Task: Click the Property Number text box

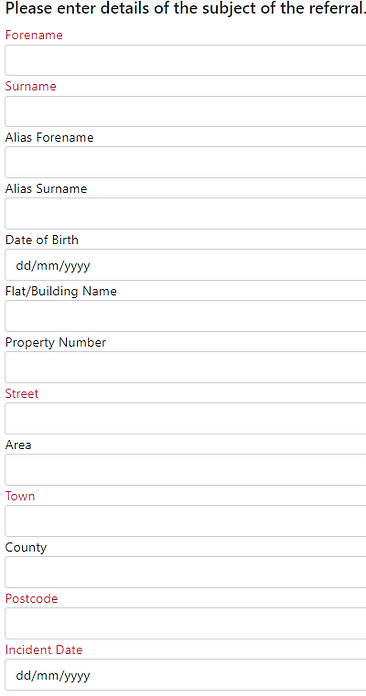Action: tap(185, 367)
